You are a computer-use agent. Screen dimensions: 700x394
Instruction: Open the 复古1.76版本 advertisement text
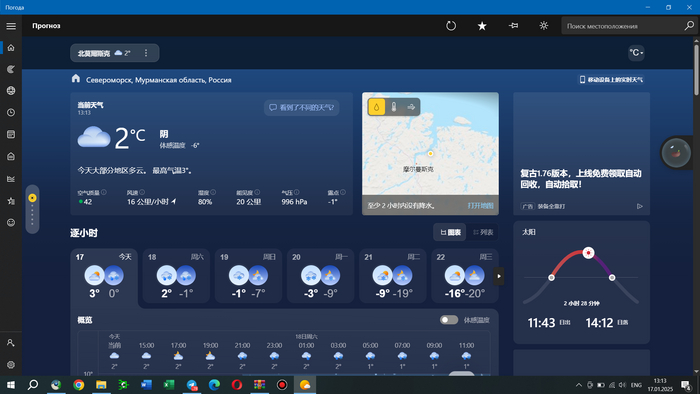click(581, 178)
